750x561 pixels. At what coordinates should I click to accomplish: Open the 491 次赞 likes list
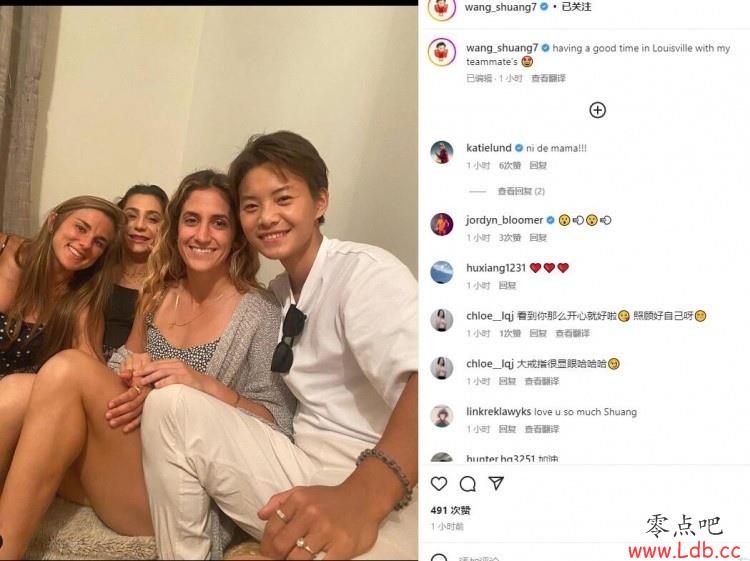[450, 510]
